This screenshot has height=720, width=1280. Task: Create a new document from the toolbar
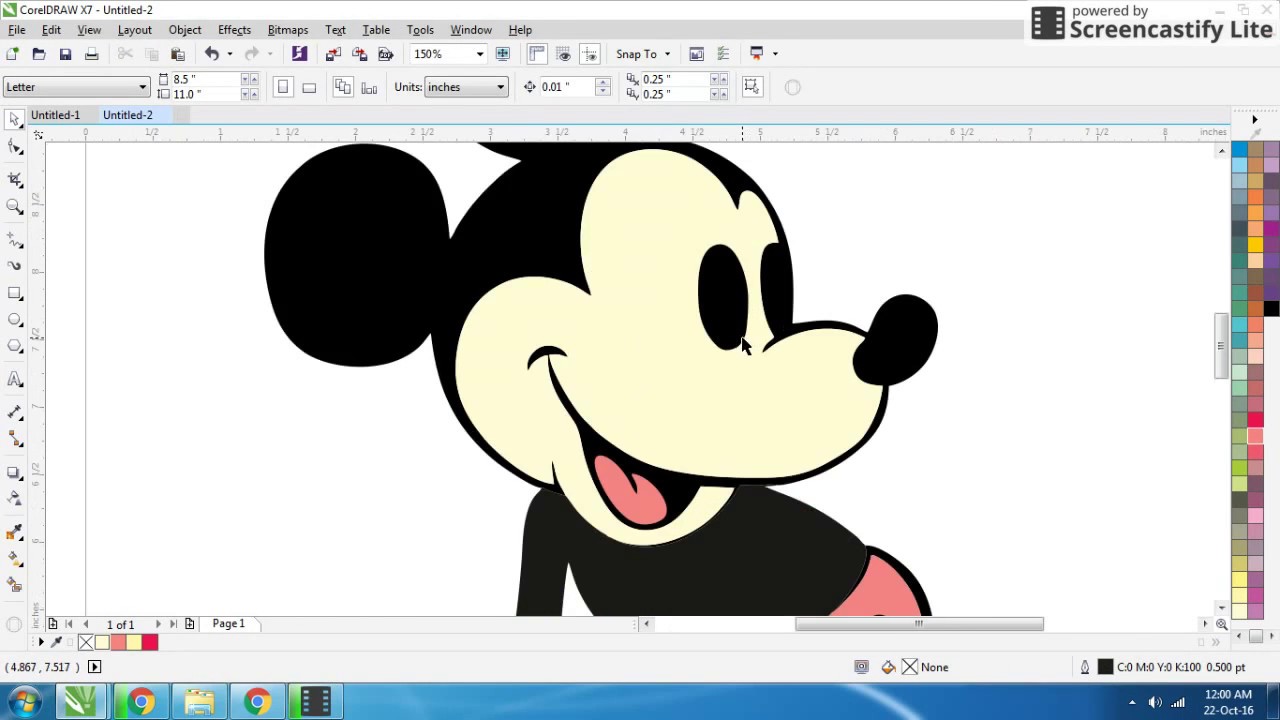pyautogui.click(x=12, y=54)
